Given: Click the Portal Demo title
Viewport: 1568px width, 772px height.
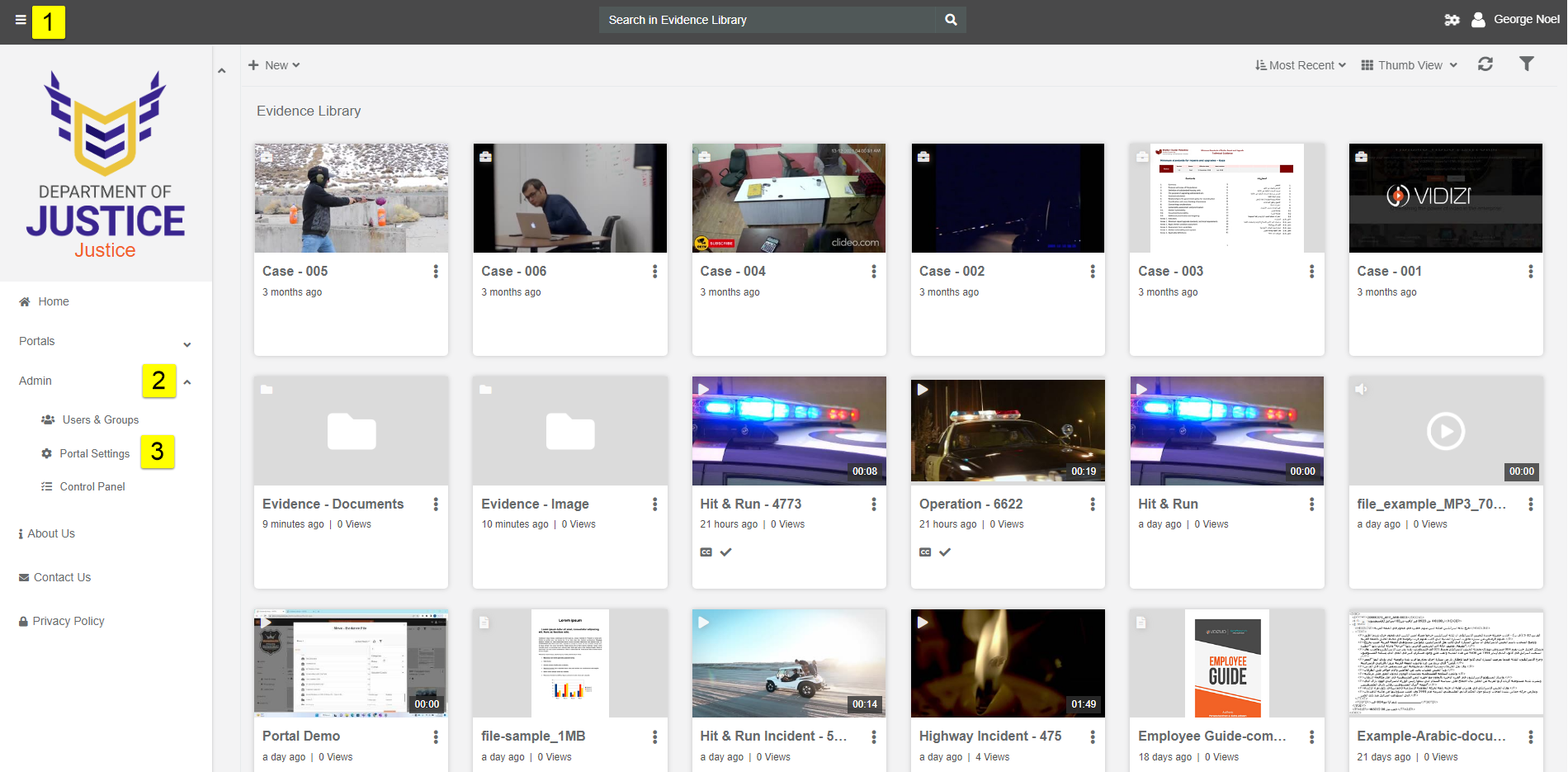Looking at the screenshot, I should 300,736.
